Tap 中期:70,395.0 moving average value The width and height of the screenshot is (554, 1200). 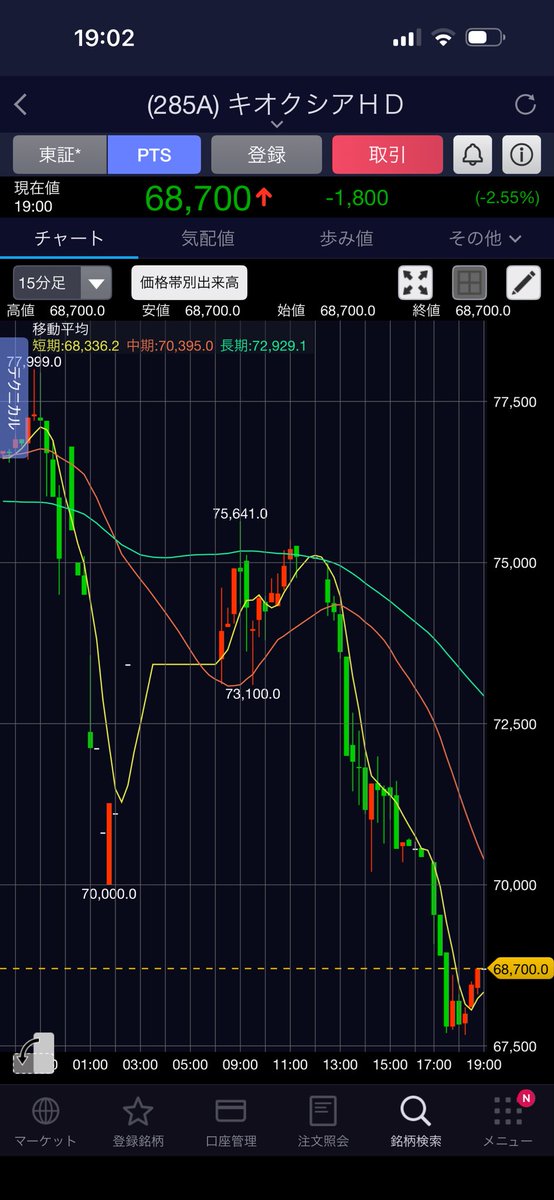pos(170,345)
